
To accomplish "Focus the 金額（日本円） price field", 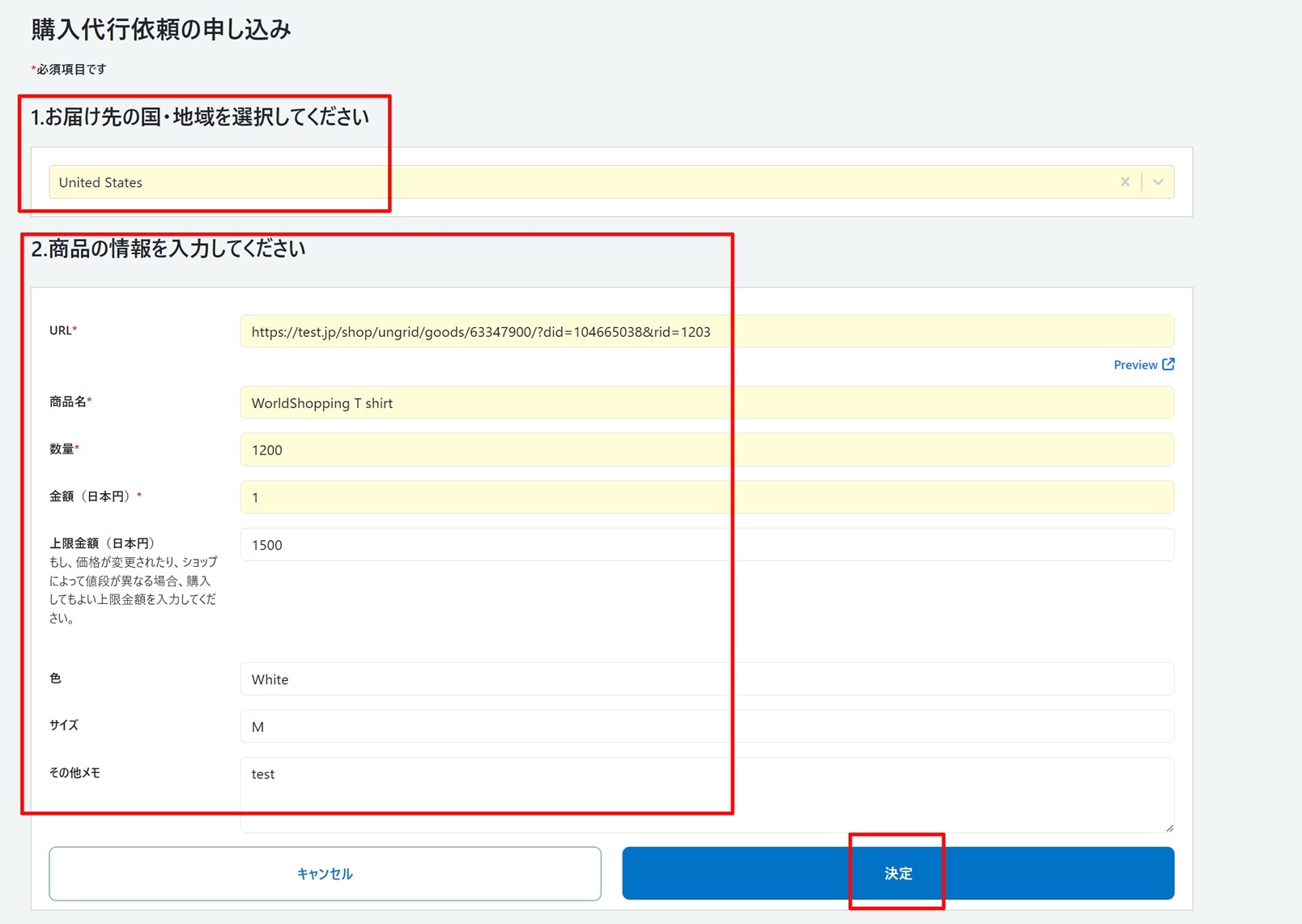I will 567,497.
